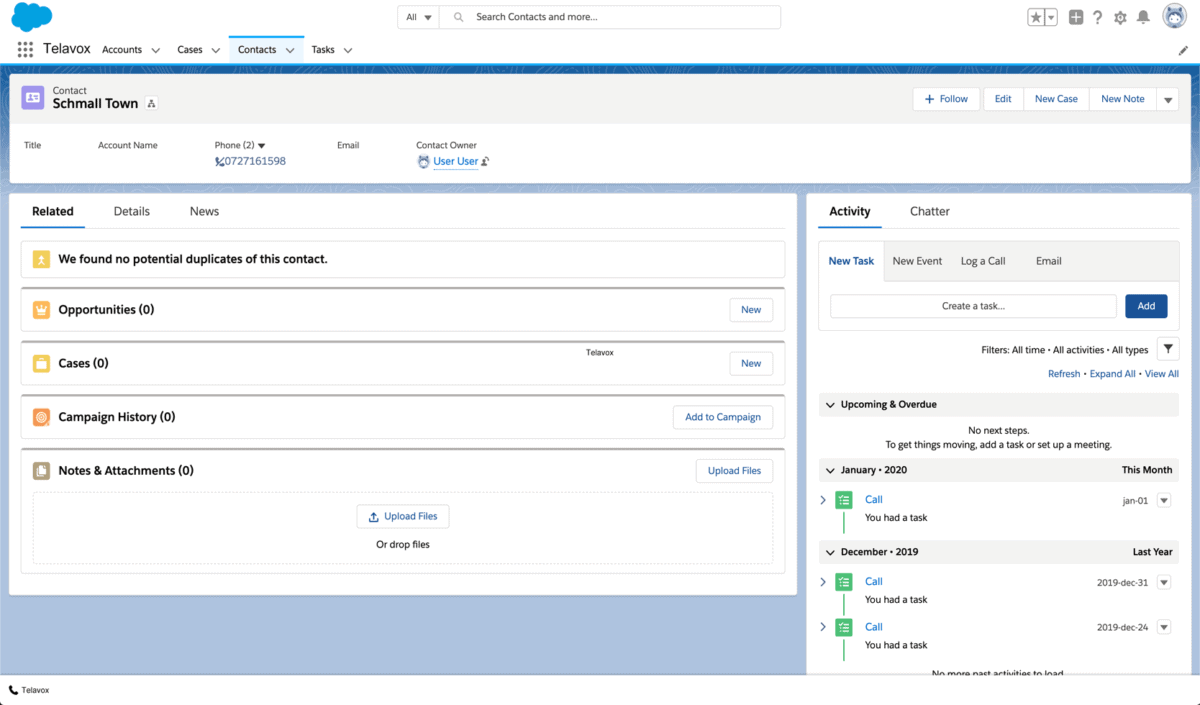Select the New Event tab

(x=917, y=261)
